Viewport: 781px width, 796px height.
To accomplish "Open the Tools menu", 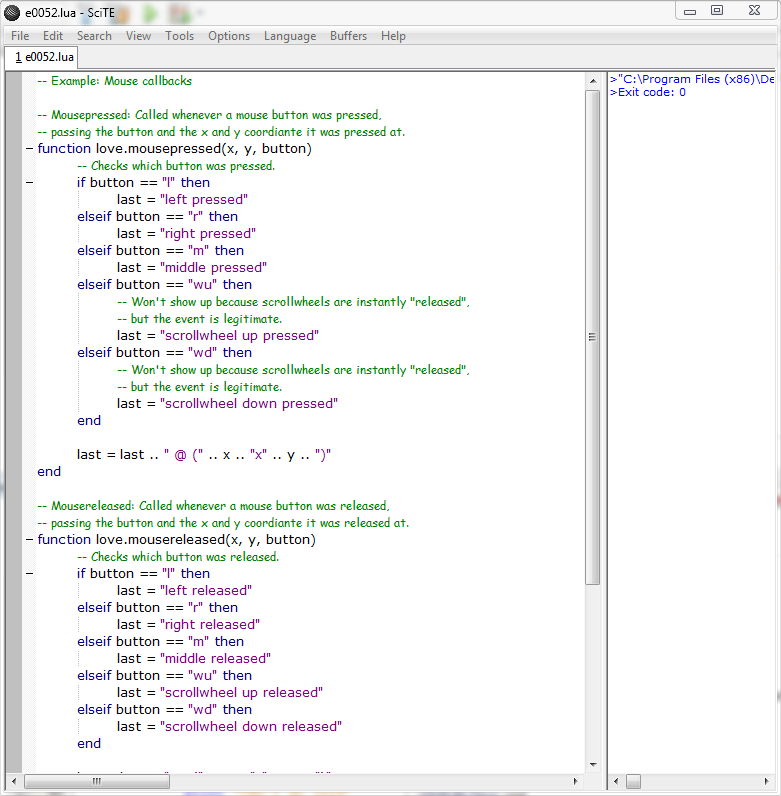I will [180, 36].
